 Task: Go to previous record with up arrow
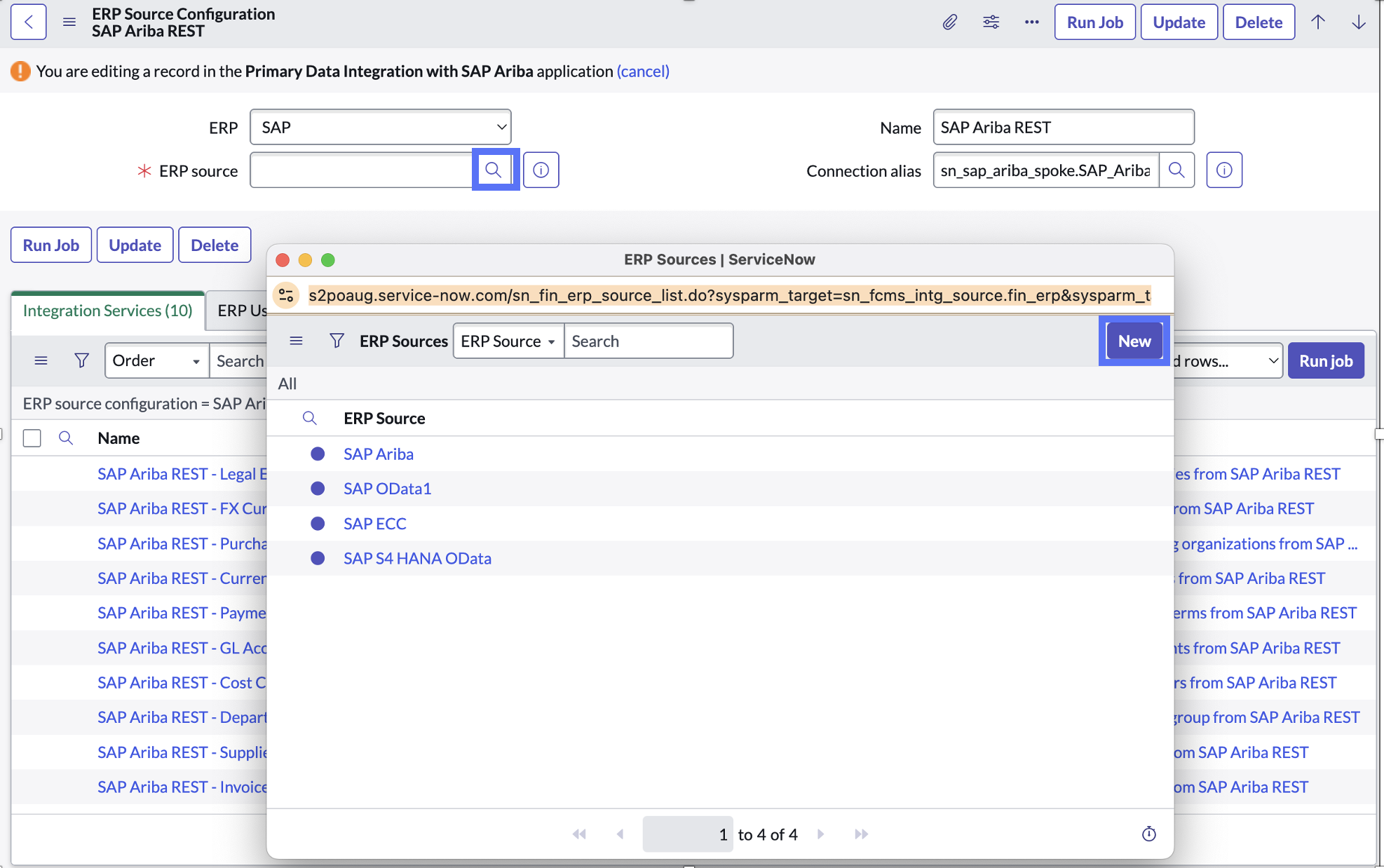[x=1318, y=22]
